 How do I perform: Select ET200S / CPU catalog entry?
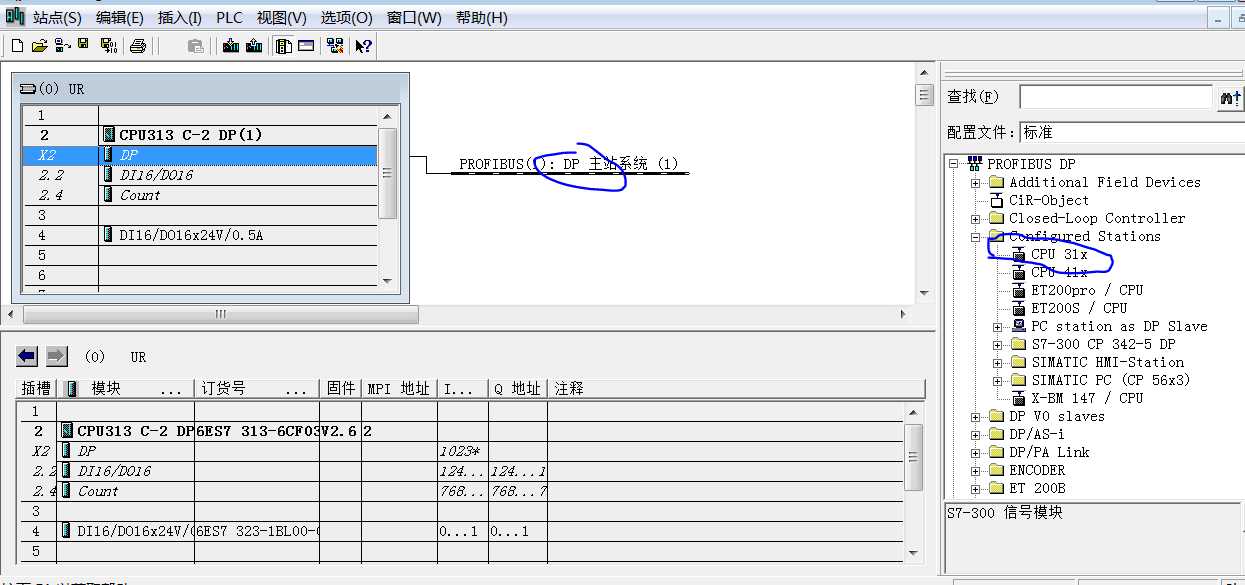(x=1079, y=308)
